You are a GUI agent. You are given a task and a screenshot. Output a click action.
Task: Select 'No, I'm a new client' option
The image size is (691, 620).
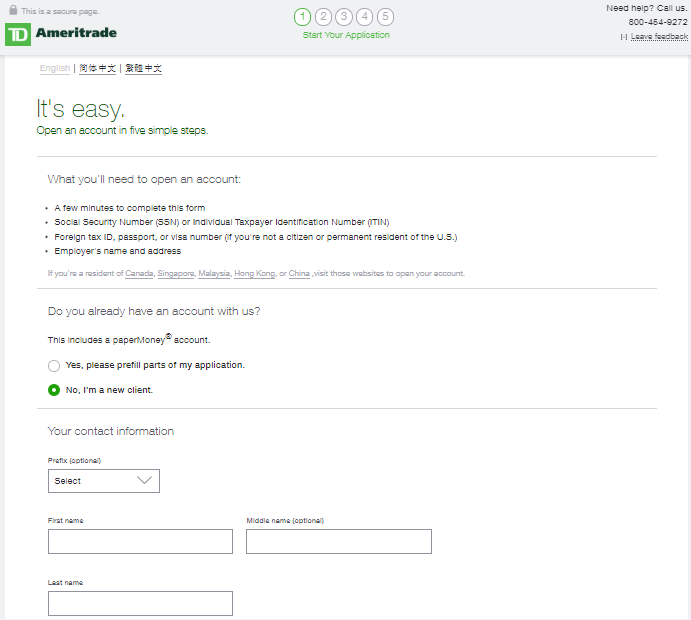click(x=54, y=390)
